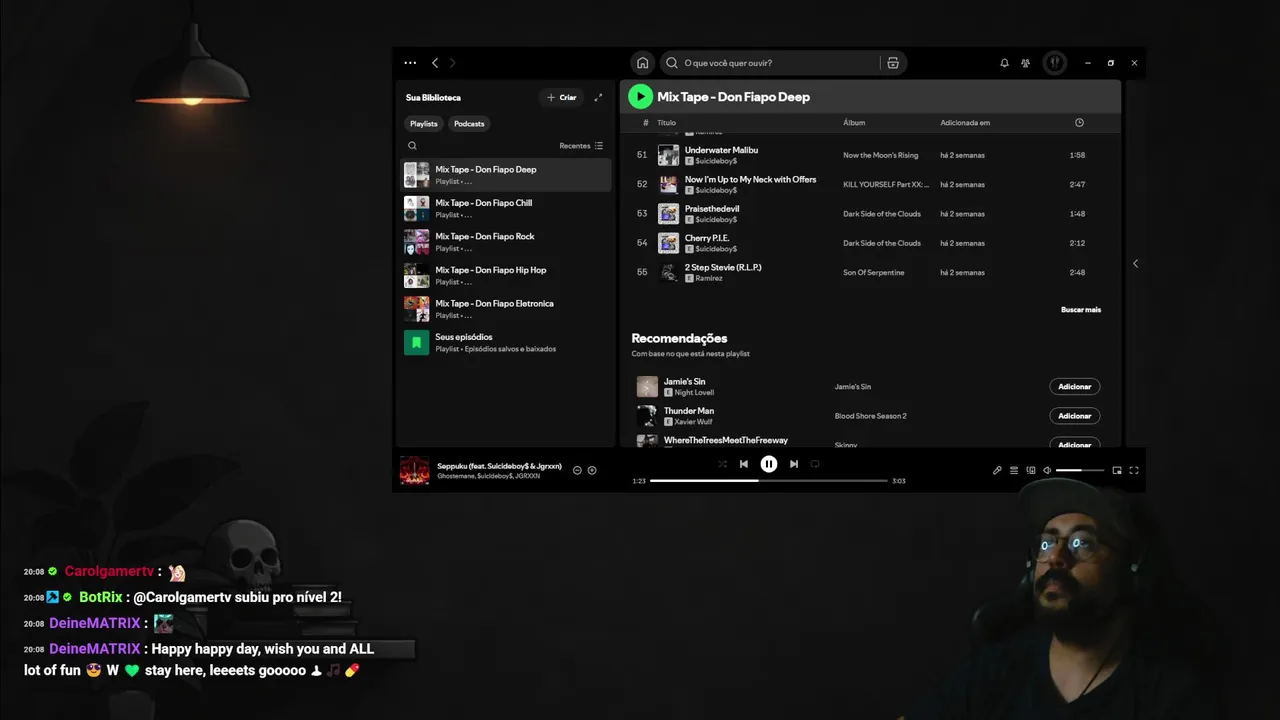The height and width of the screenshot is (720, 1280).
Task: Open connect to a device
Action: pyautogui.click(x=1031, y=470)
